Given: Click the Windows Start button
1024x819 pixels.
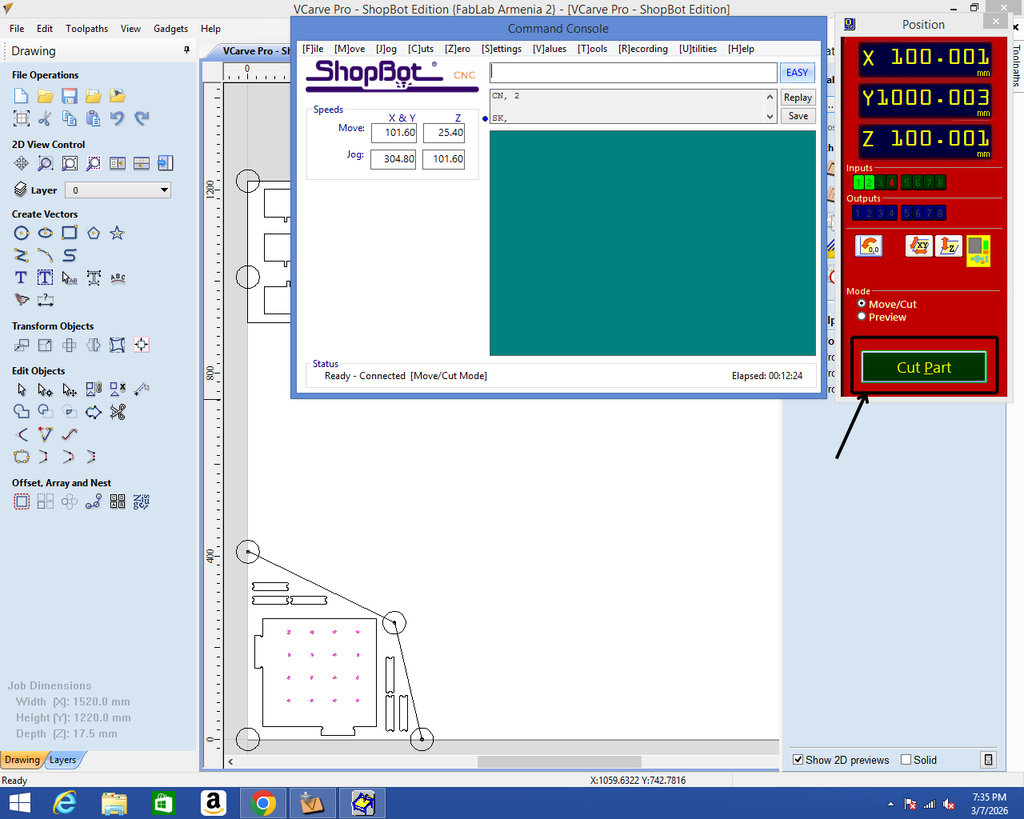Looking at the screenshot, I should pyautogui.click(x=20, y=803).
